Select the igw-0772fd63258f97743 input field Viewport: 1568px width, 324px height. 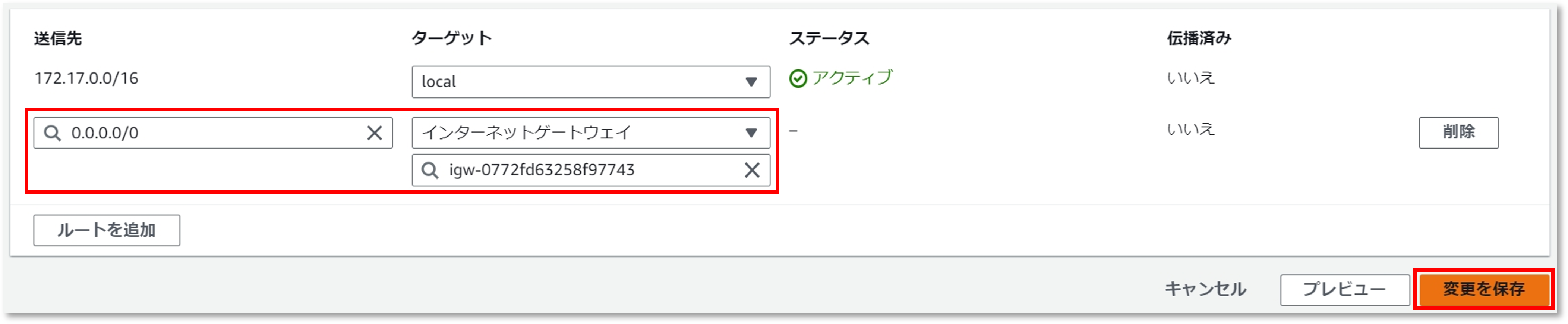pos(590,170)
